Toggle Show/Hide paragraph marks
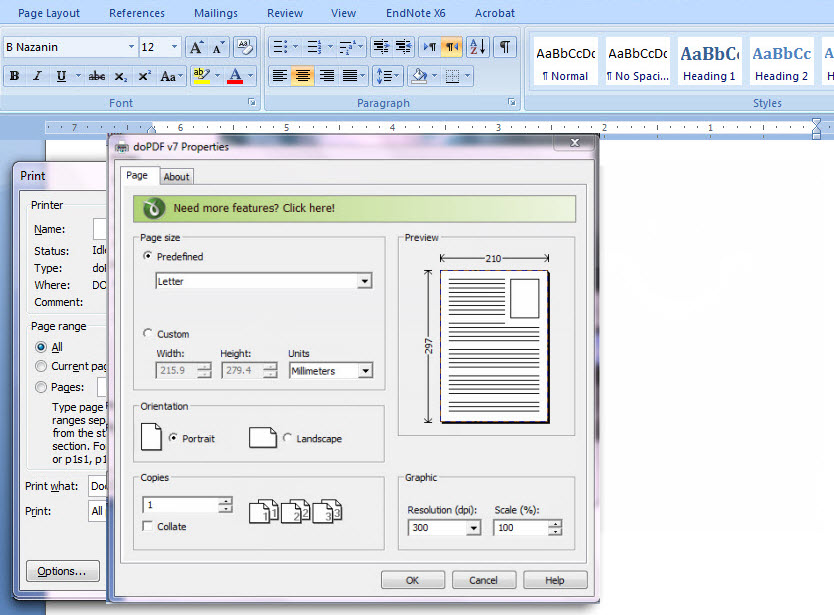The height and width of the screenshot is (615, 834). [x=505, y=47]
